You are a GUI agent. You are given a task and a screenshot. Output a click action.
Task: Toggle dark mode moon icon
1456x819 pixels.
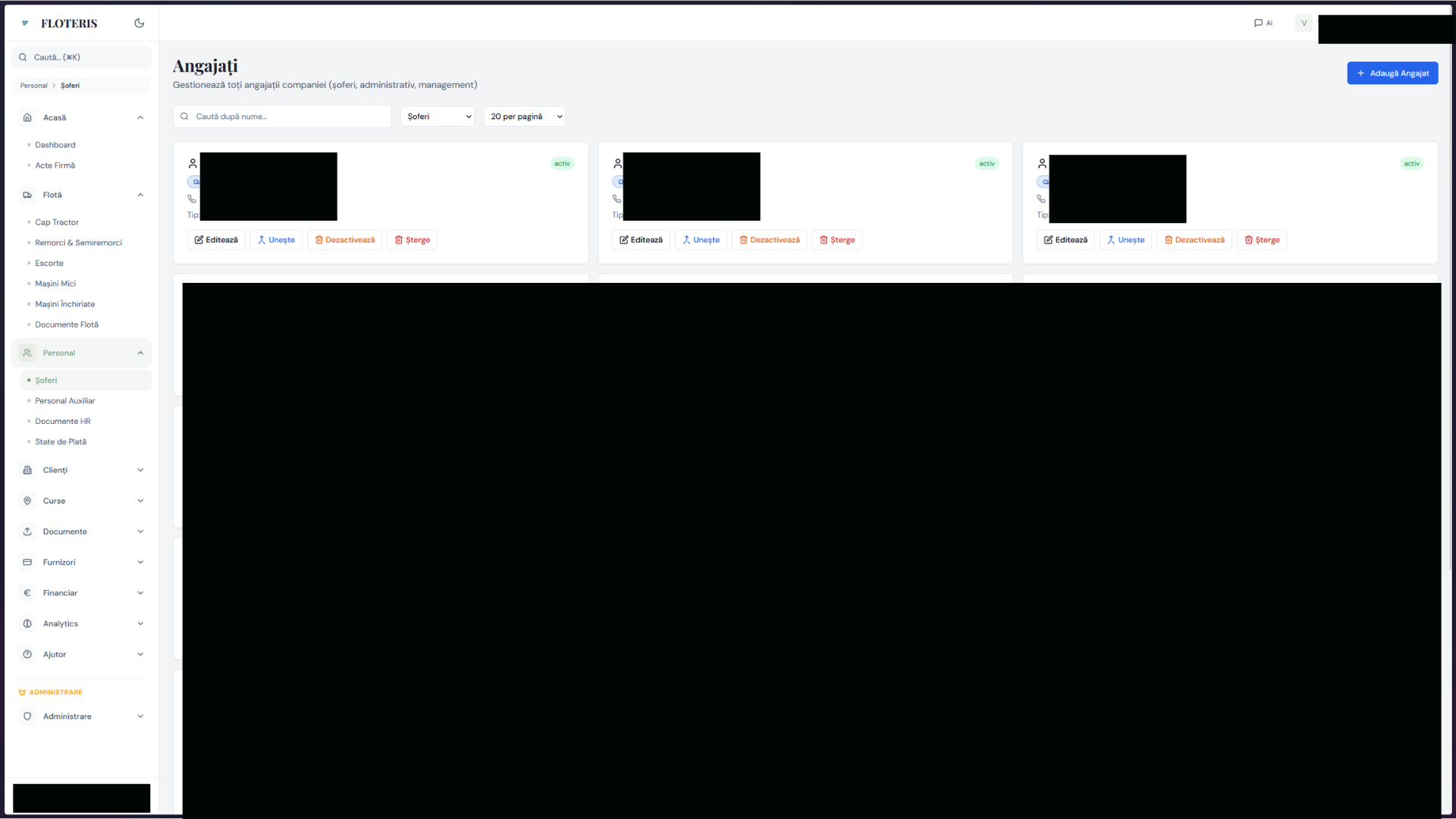(139, 23)
